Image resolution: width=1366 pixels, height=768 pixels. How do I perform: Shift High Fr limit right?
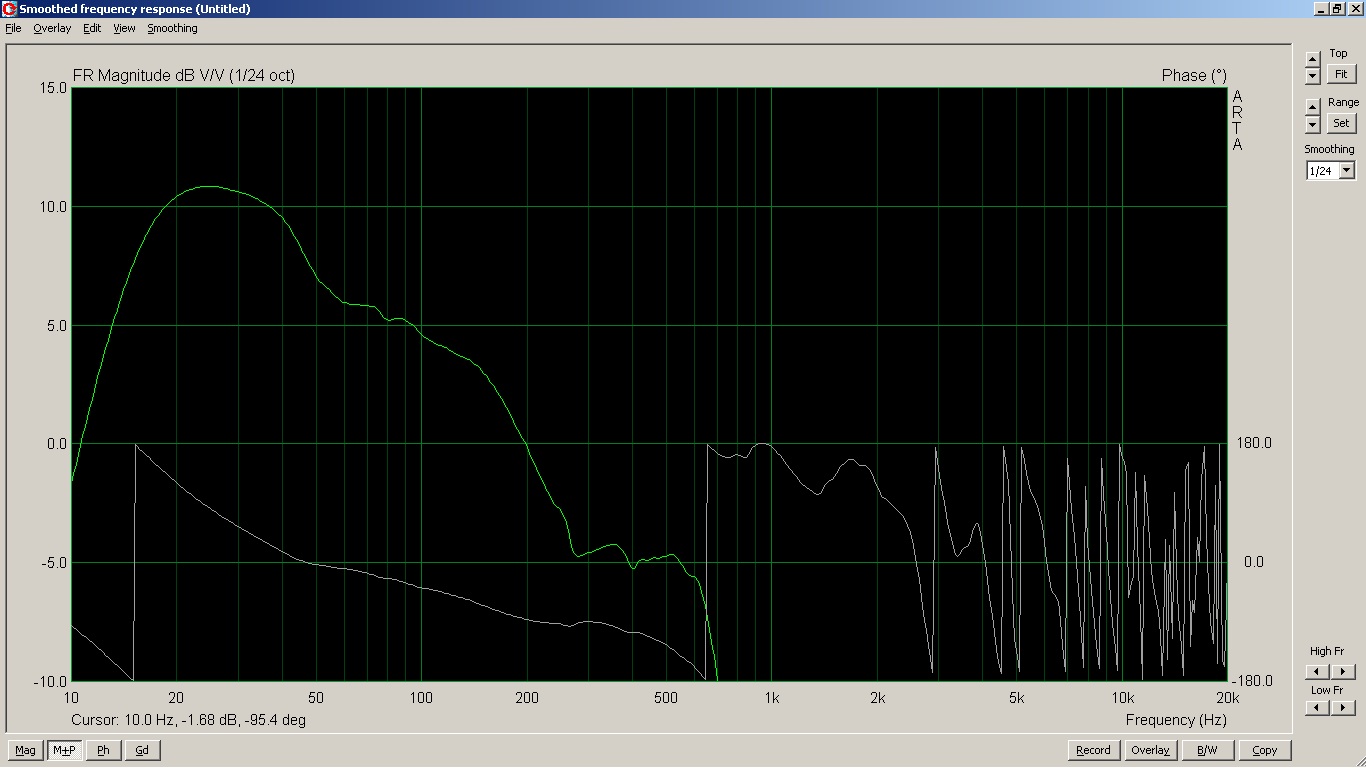(1343, 672)
